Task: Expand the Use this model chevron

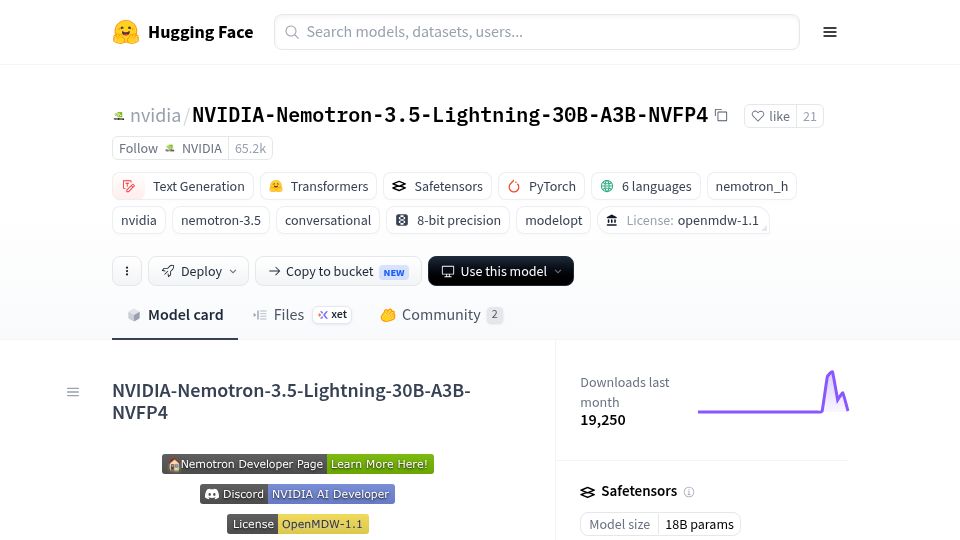Action: [x=558, y=271]
